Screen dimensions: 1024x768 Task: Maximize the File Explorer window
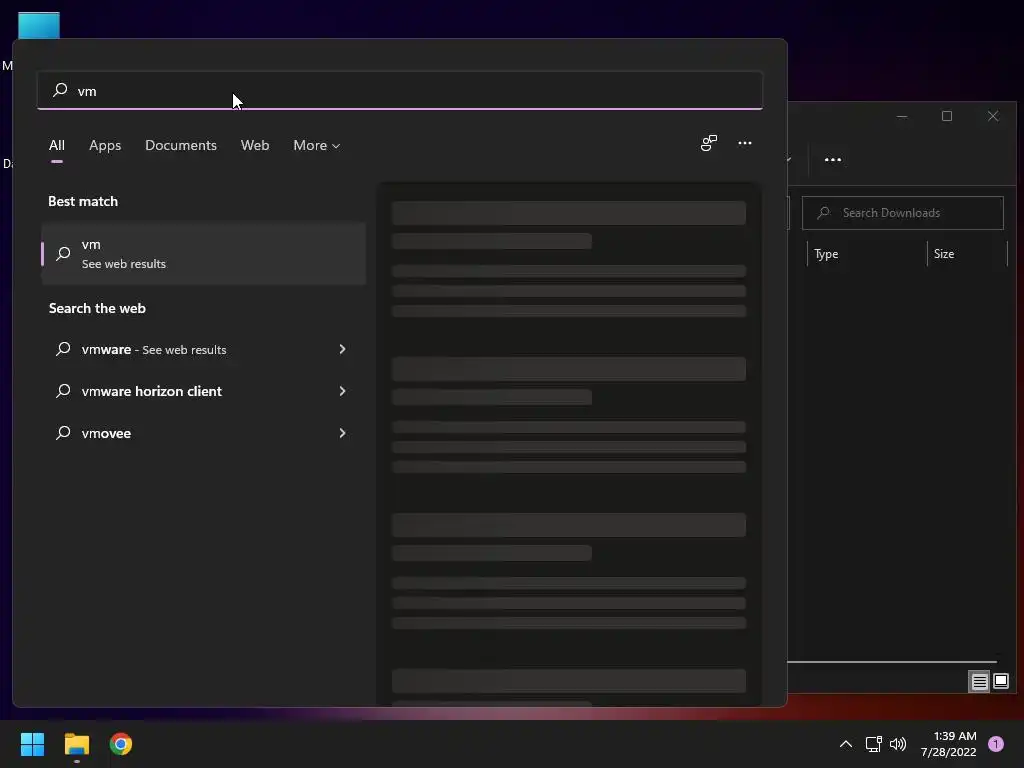click(x=947, y=116)
